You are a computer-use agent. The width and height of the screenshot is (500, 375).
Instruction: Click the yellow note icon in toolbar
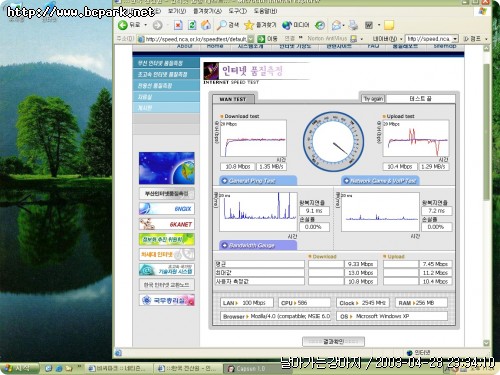pos(389,25)
